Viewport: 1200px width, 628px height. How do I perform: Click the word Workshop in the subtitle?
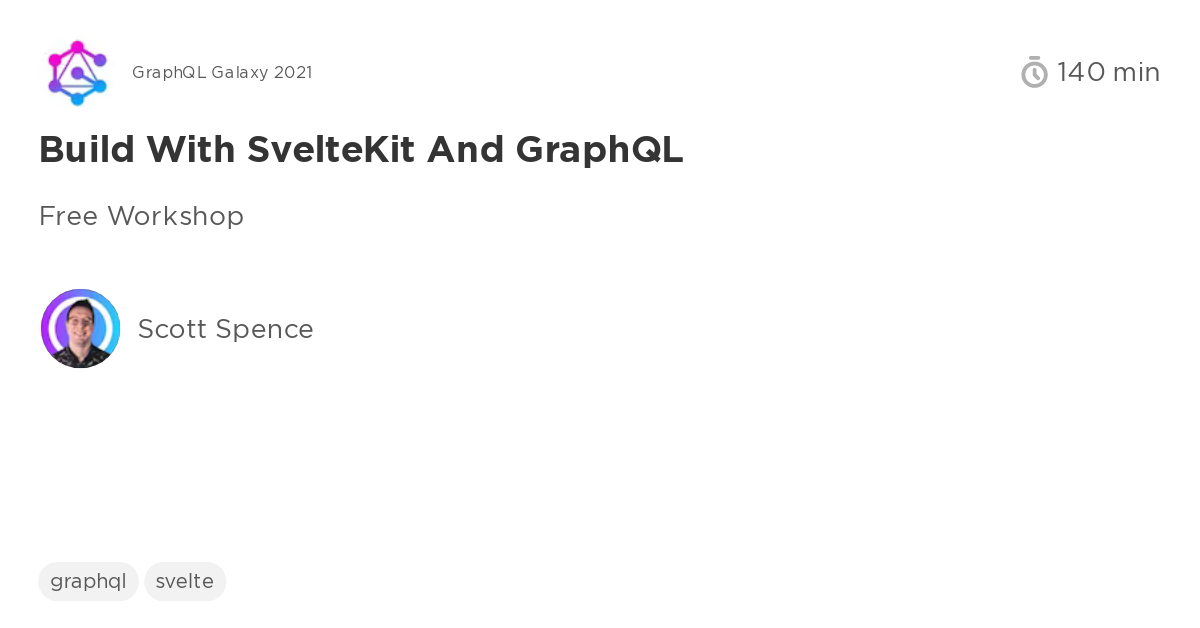pyautogui.click(x=175, y=216)
